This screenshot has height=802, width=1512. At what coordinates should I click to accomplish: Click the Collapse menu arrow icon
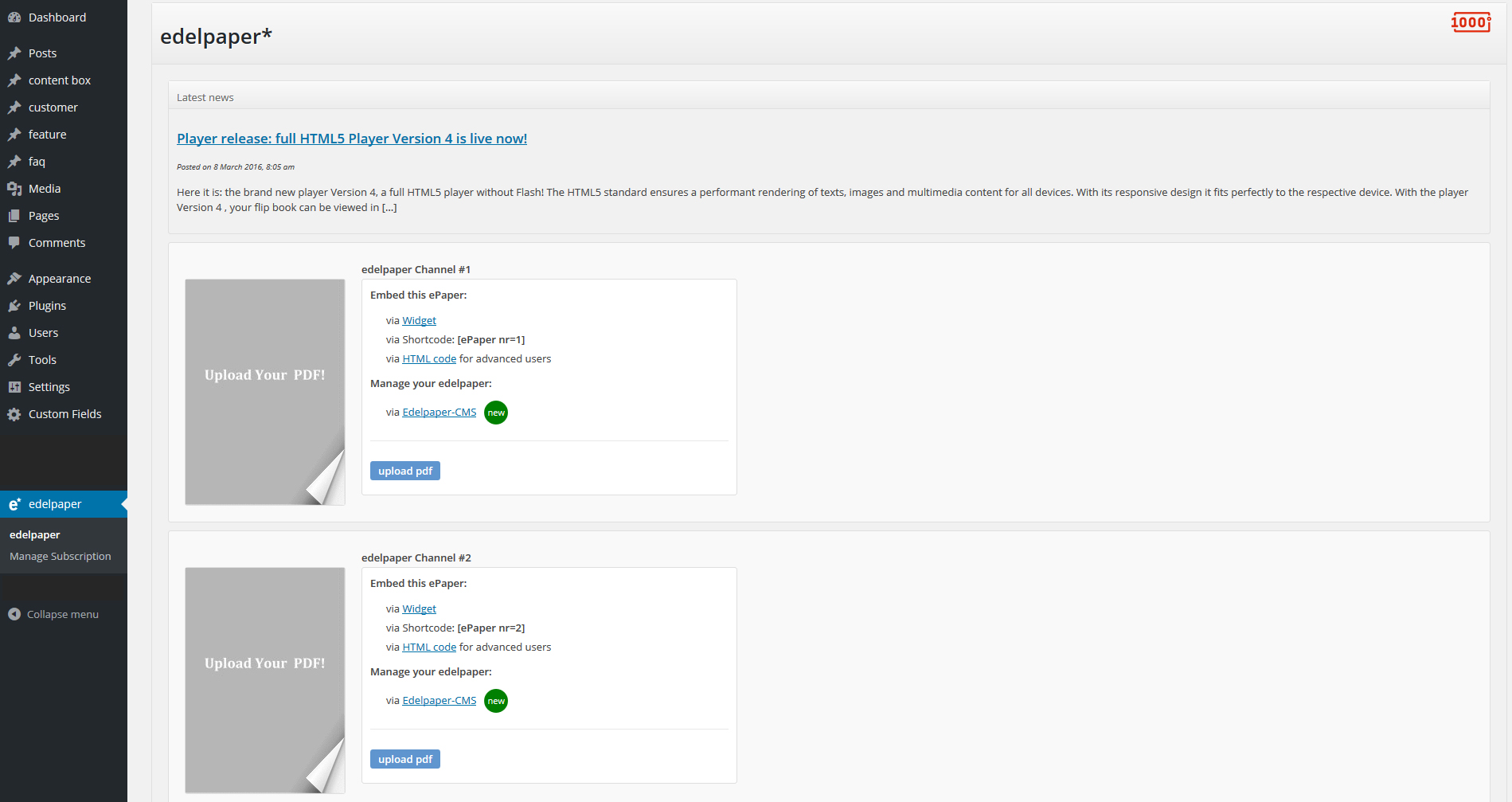pos(14,614)
